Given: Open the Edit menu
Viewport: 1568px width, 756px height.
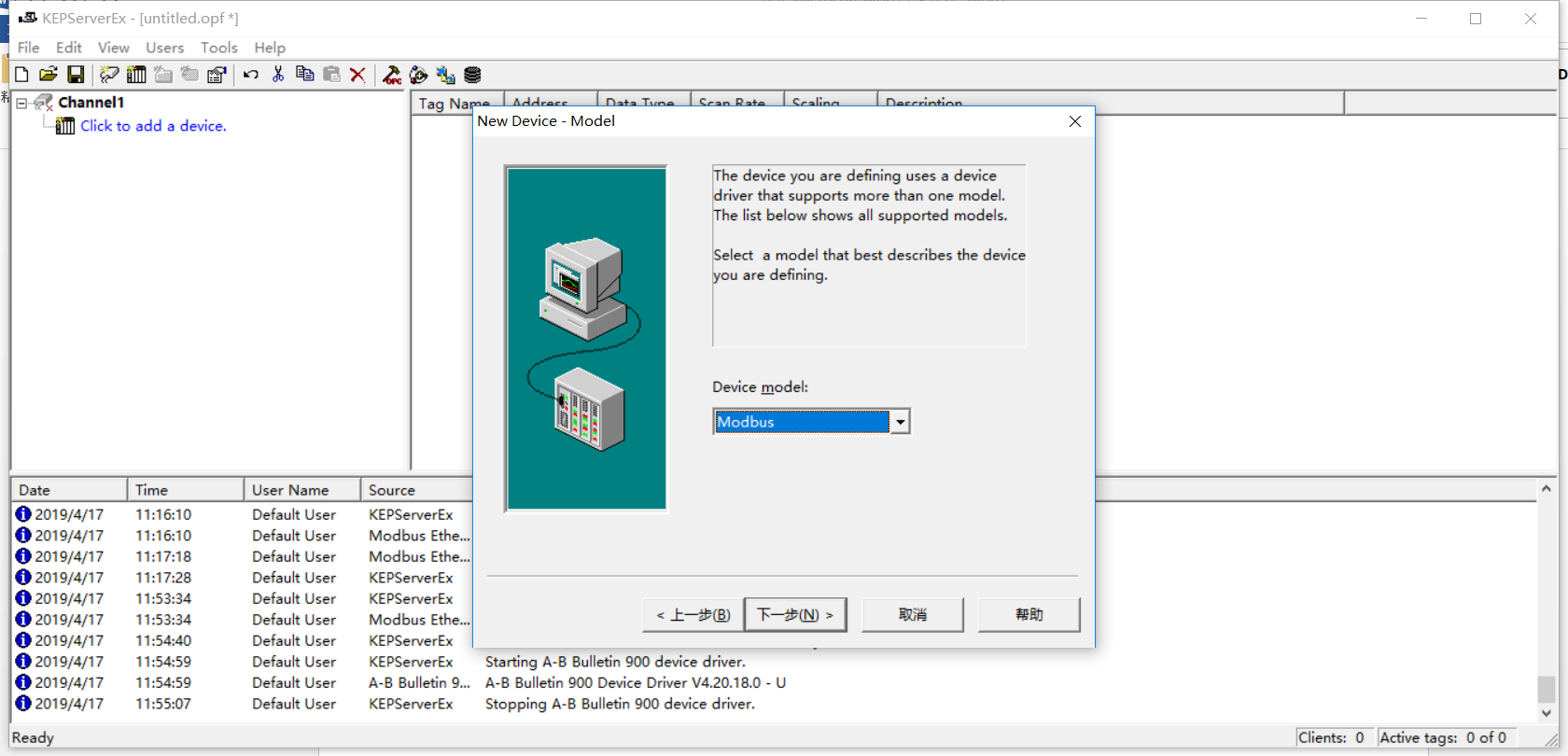Looking at the screenshot, I should (69, 48).
